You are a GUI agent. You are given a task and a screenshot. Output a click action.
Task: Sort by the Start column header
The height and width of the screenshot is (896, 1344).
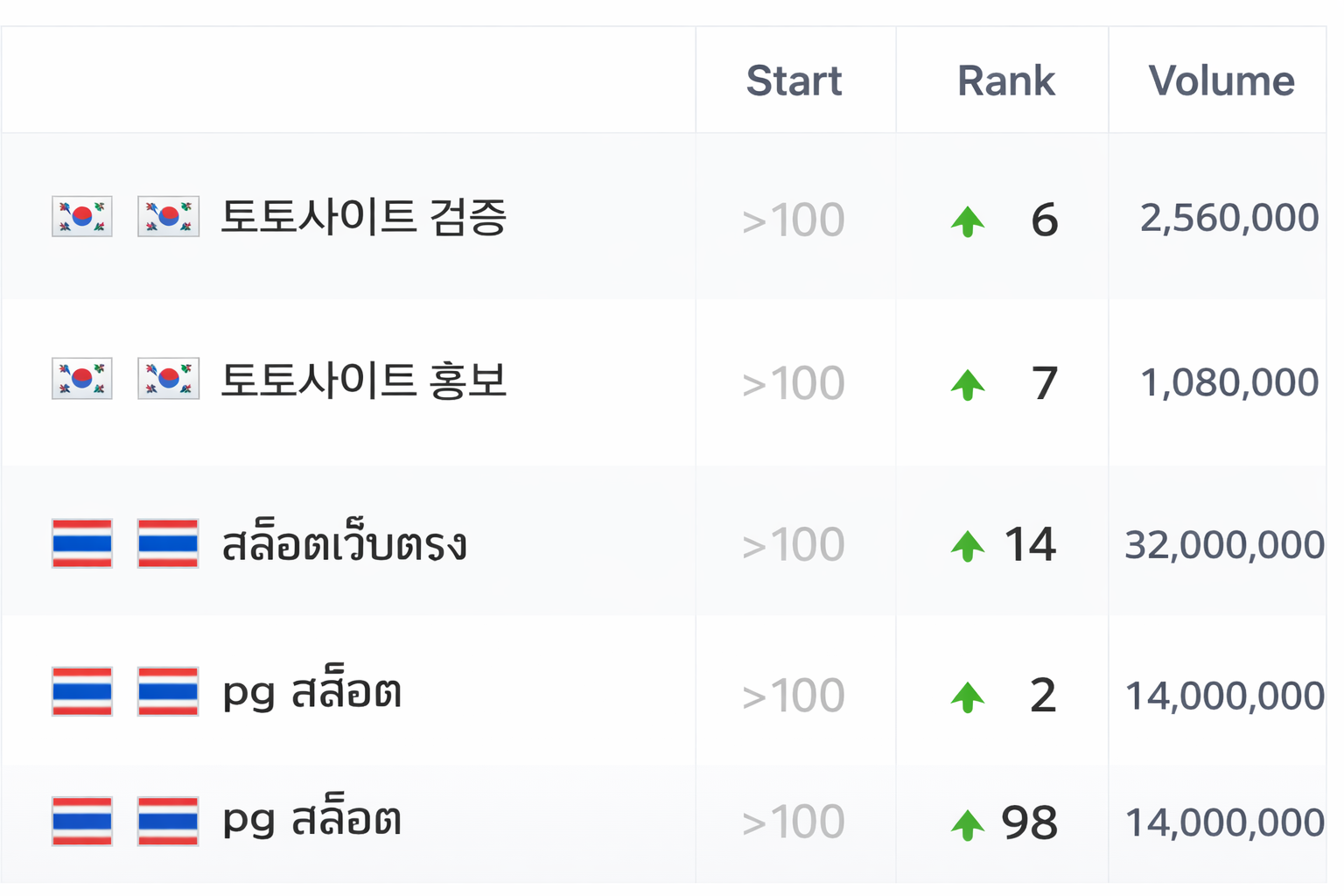(x=794, y=80)
